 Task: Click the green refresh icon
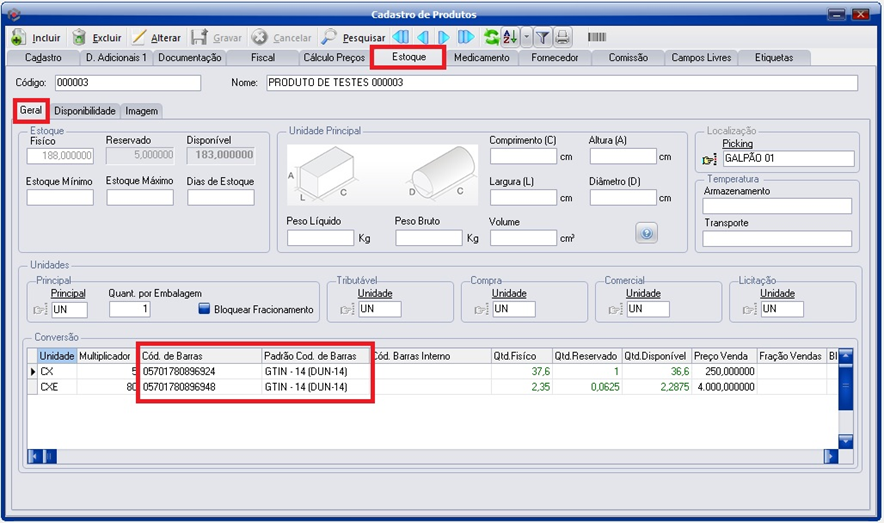click(x=491, y=37)
